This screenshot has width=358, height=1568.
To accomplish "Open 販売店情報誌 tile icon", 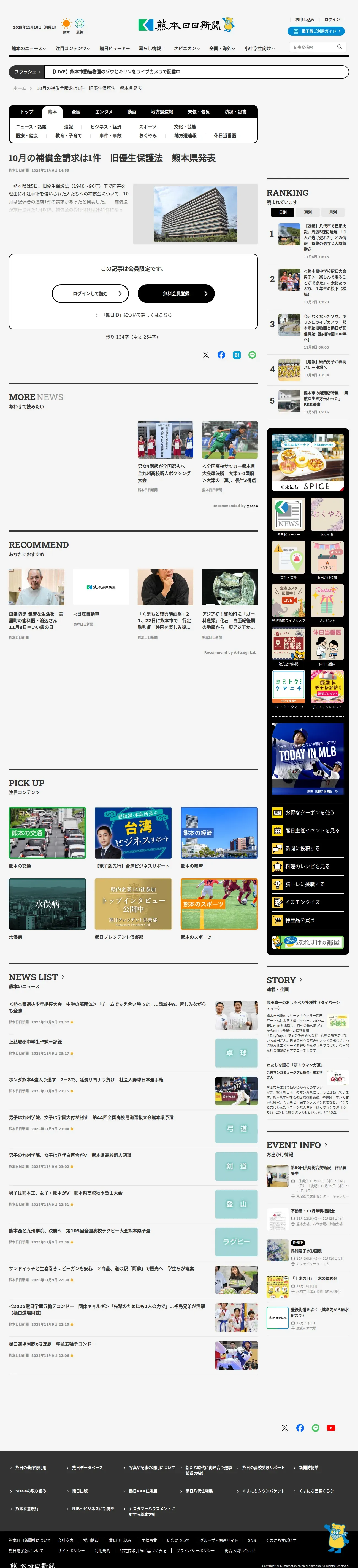I will (x=288, y=644).
